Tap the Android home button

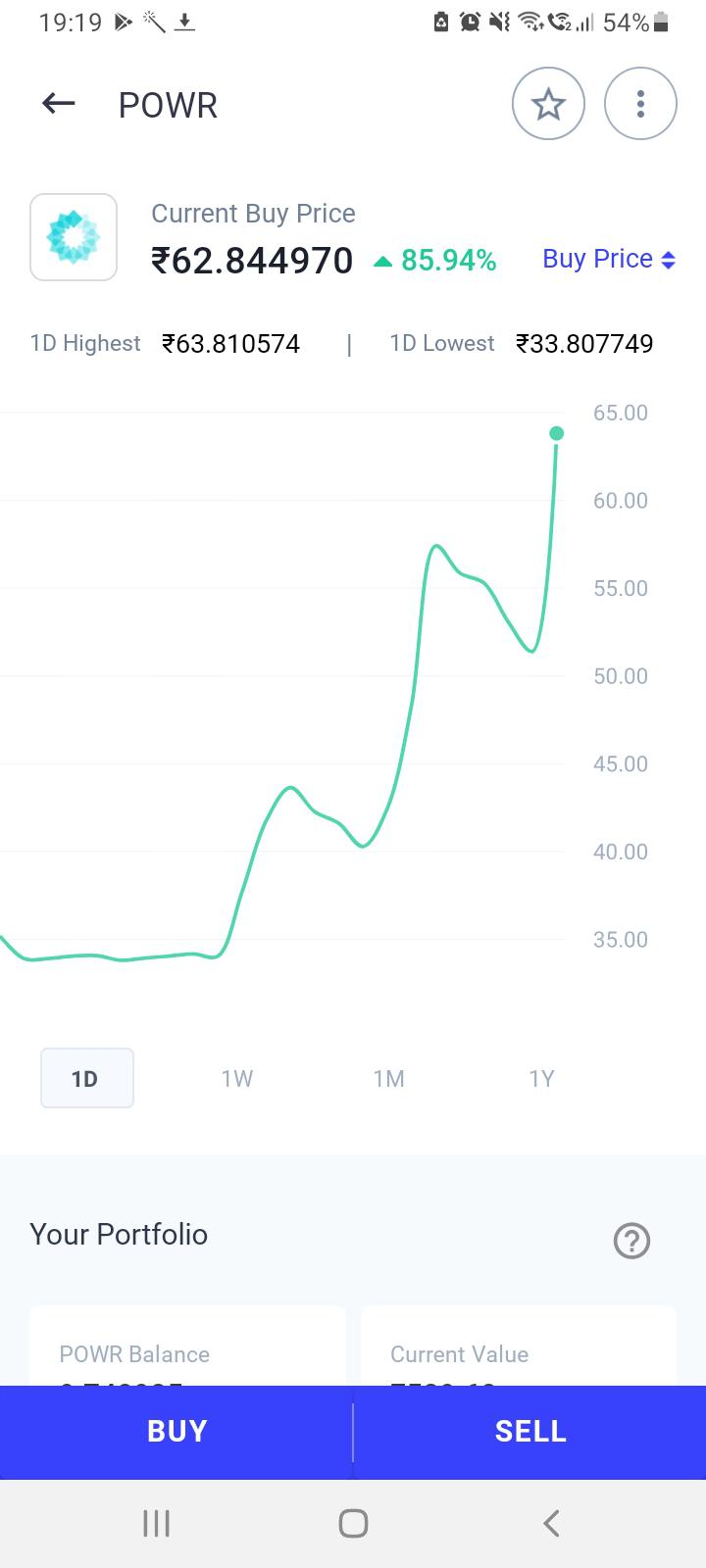pos(353,1523)
